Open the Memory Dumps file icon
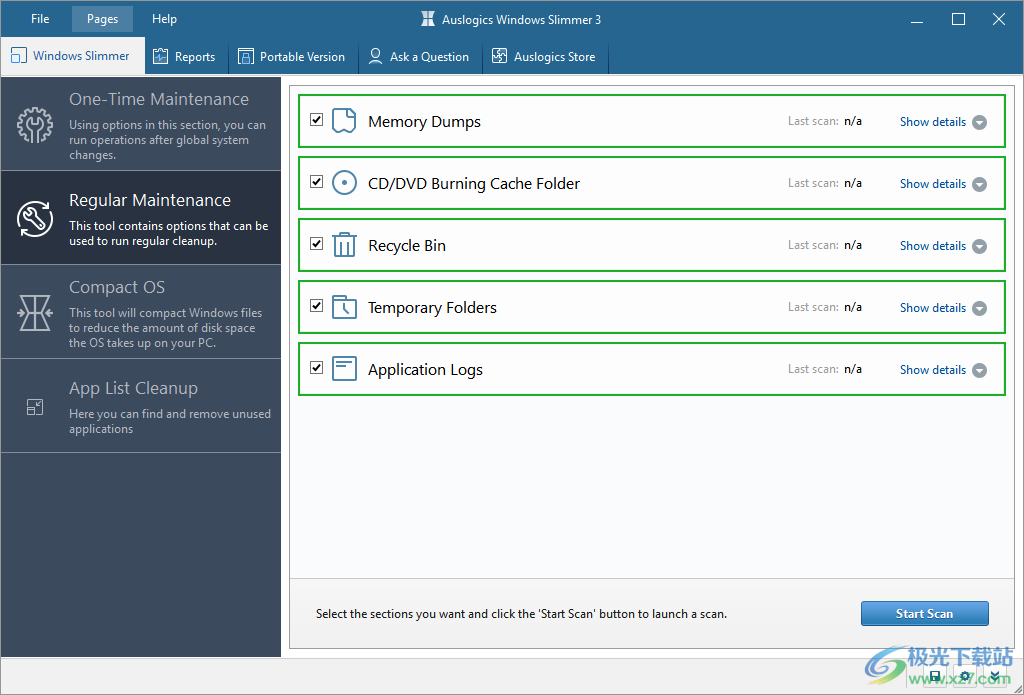Viewport: 1024px width, 695px height. point(343,120)
